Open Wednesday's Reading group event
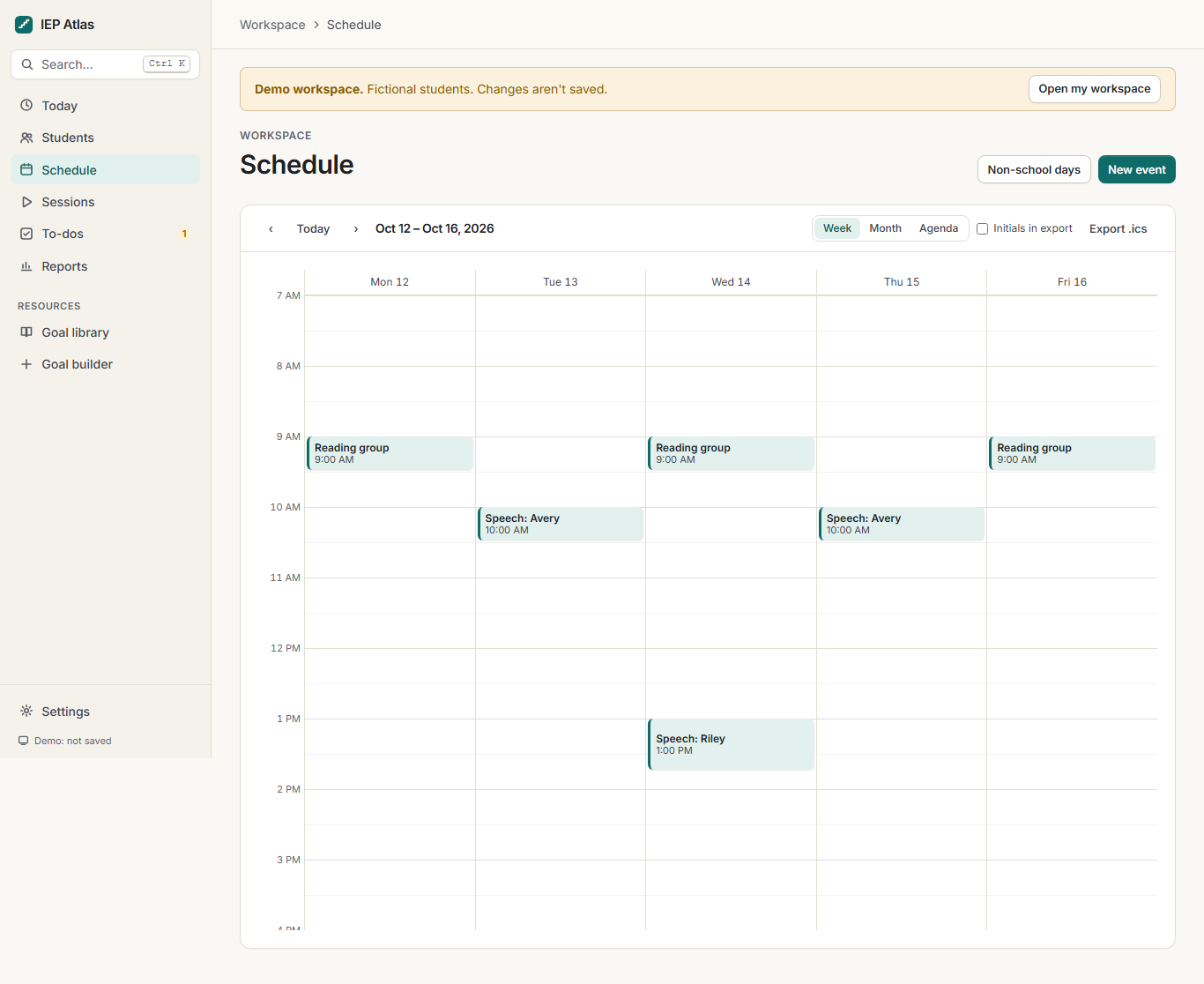The width and height of the screenshot is (1204, 984). (x=732, y=453)
